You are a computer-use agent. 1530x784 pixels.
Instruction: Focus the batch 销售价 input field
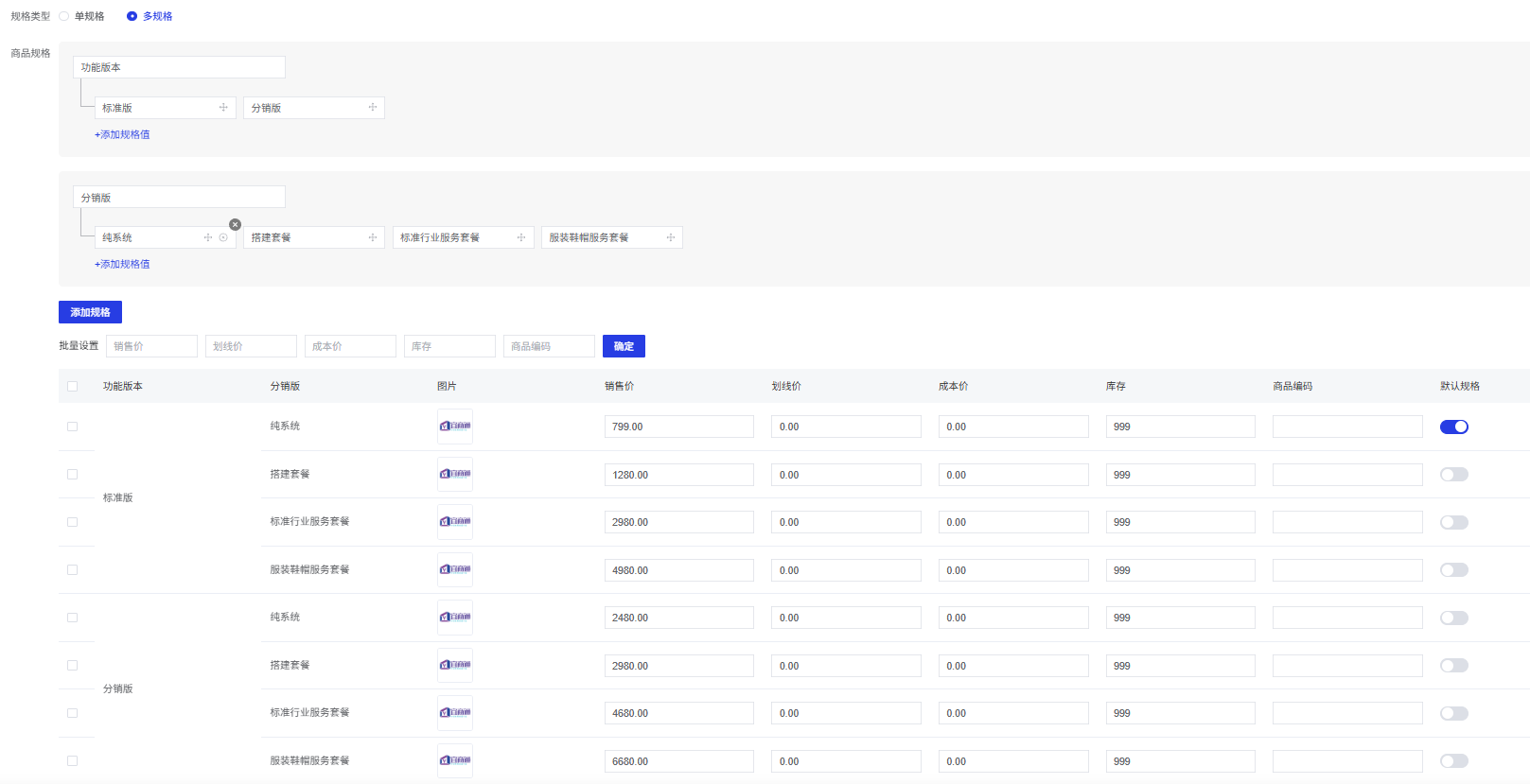pyautogui.click(x=151, y=346)
